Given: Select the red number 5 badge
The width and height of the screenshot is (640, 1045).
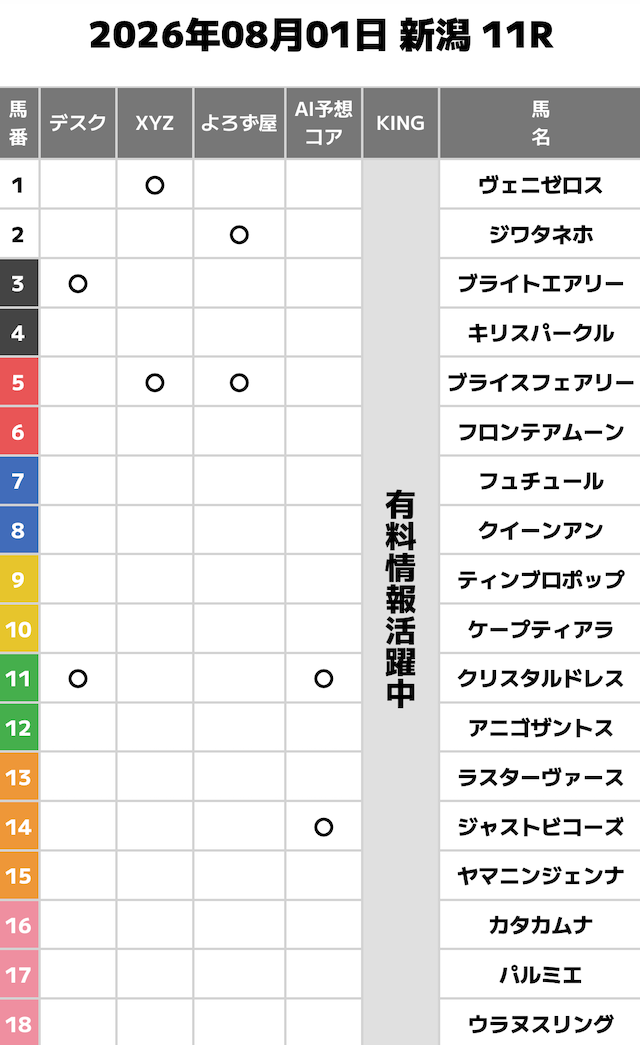Looking at the screenshot, I should point(19,383).
